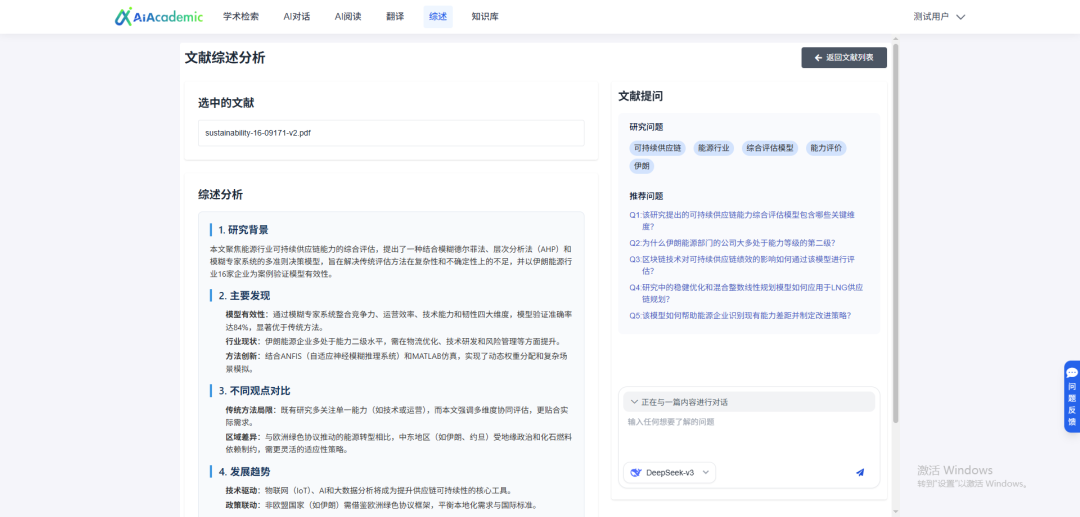Image resolution: width=1080 pixels, height=517 pixels.
Task: Select the 可持续供应链 research tag
Action: tap(657, 148)
